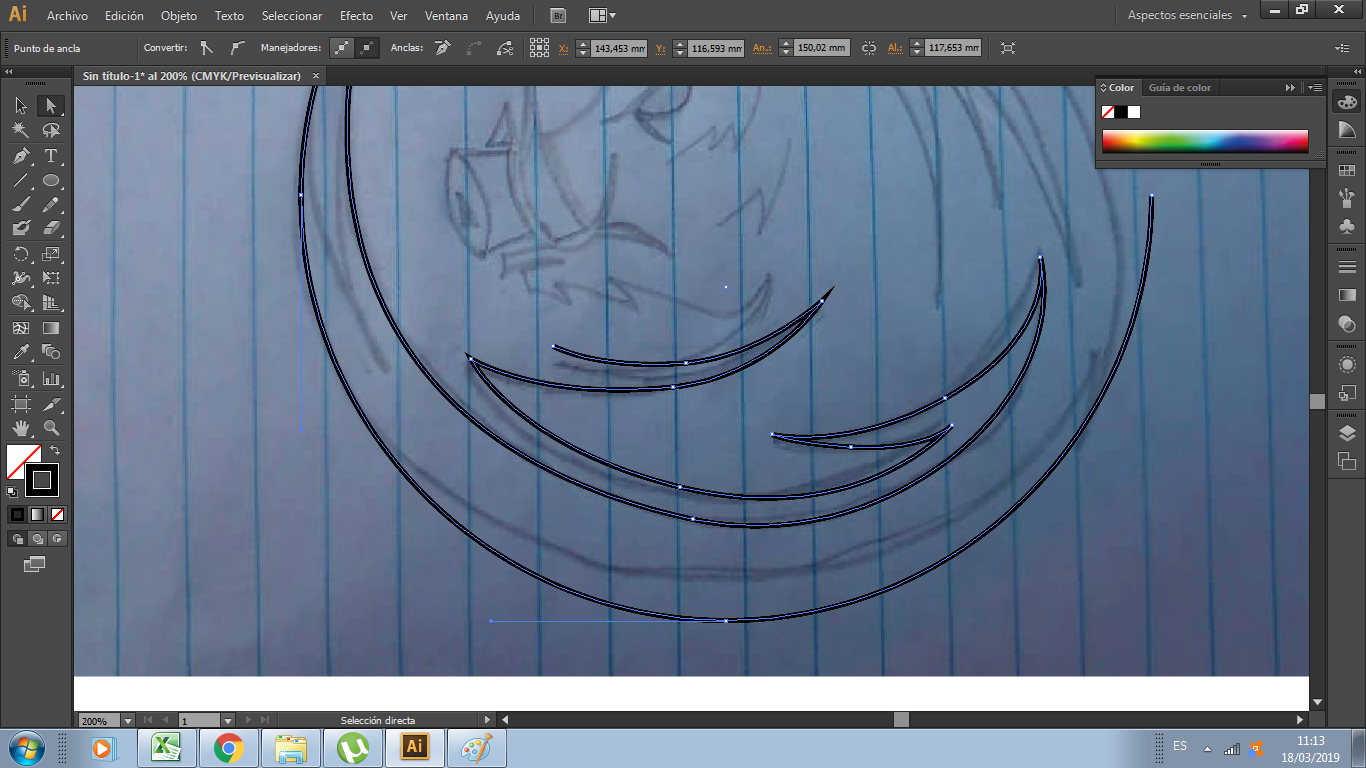This screenshot has height=768, width=1366.
Task: Open Google Chrome from the taskbar
Action: pyautogui.click(x=229, y=747)
